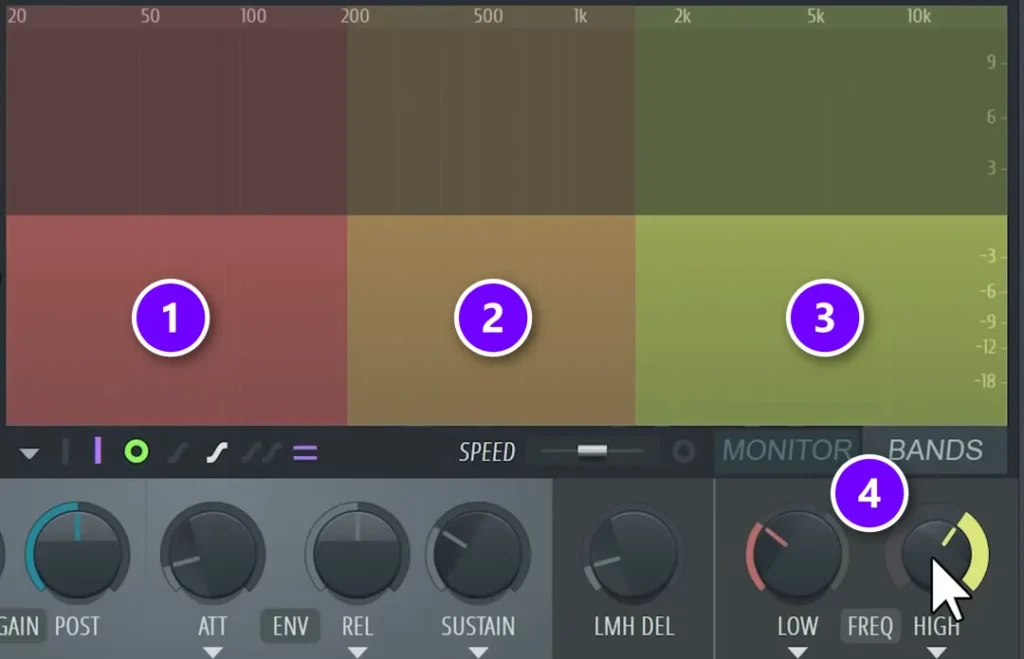Click the 1k frequency ruler label
The height and width of the screenshot is (659, 1024).
(580, 16)
